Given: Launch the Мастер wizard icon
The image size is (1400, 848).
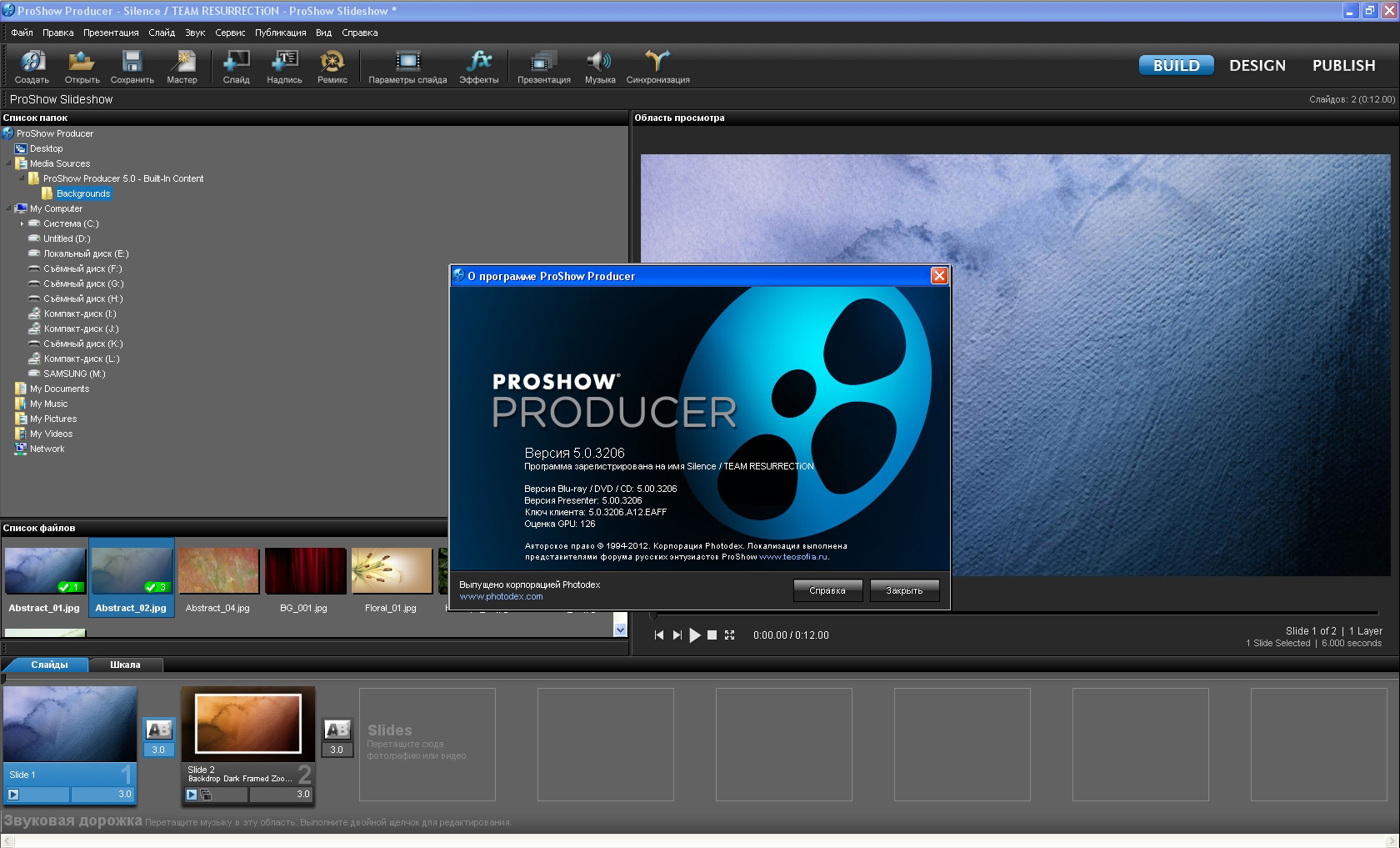Looking at the screenshot, I should (x=182, y=67).
